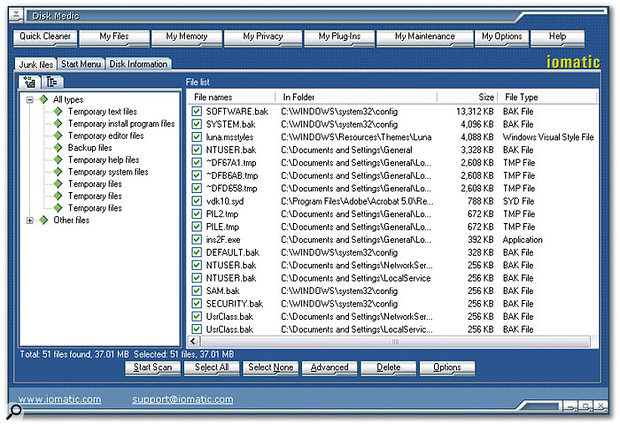Viewport: 620px width, 426px height.
Task: Toggle the SAM.bak checkbox
Action: coord(197,291)
